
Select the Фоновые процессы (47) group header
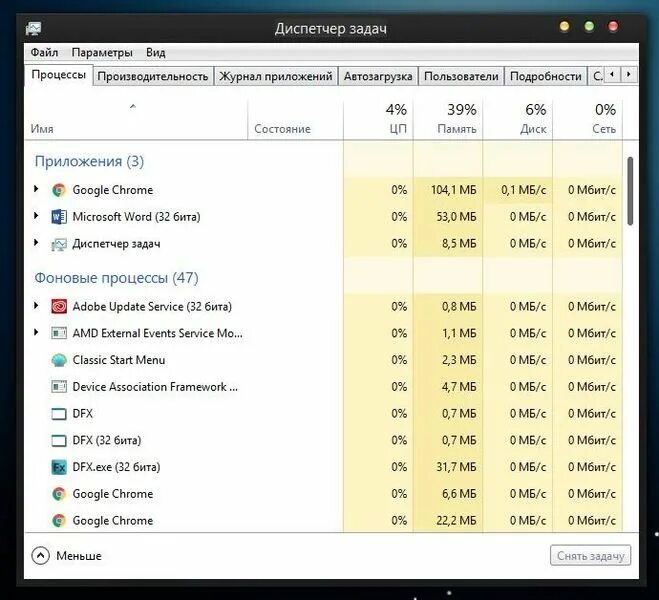click(x=116, y=278)
